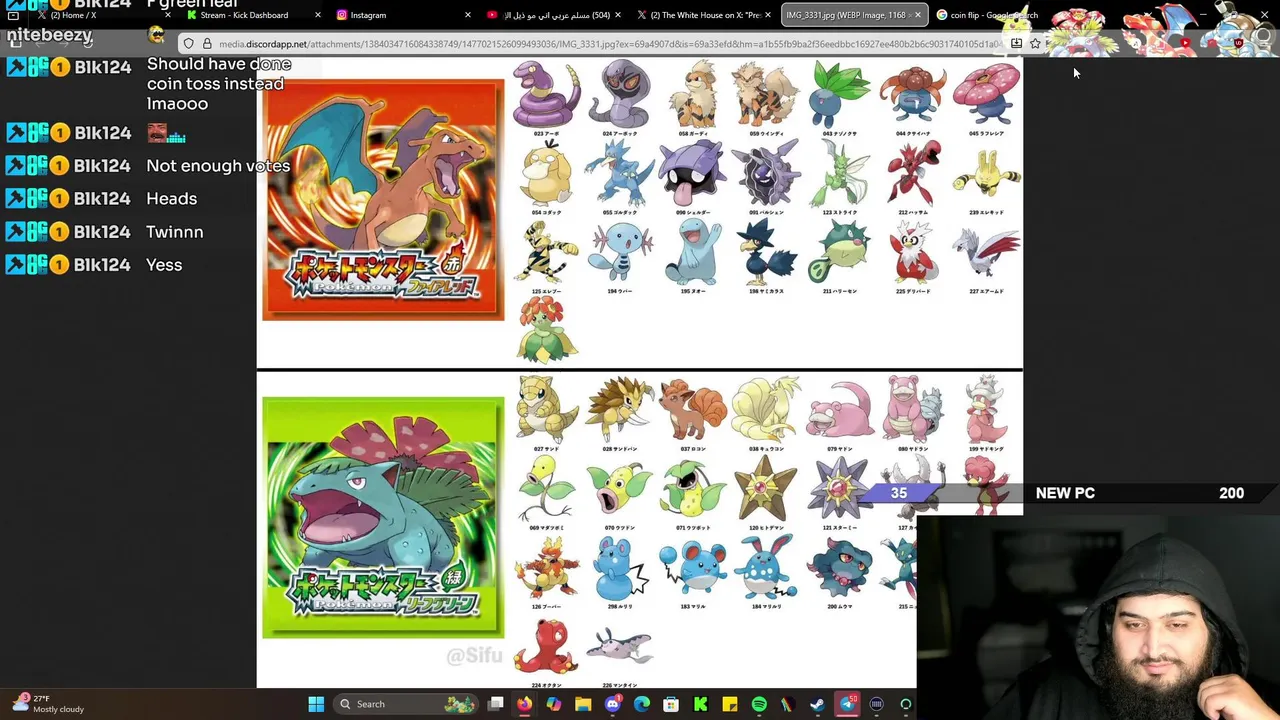Open Spotify from the taskbar
This screenshot has height=720, width=1280.
click(x=759, y=704)
